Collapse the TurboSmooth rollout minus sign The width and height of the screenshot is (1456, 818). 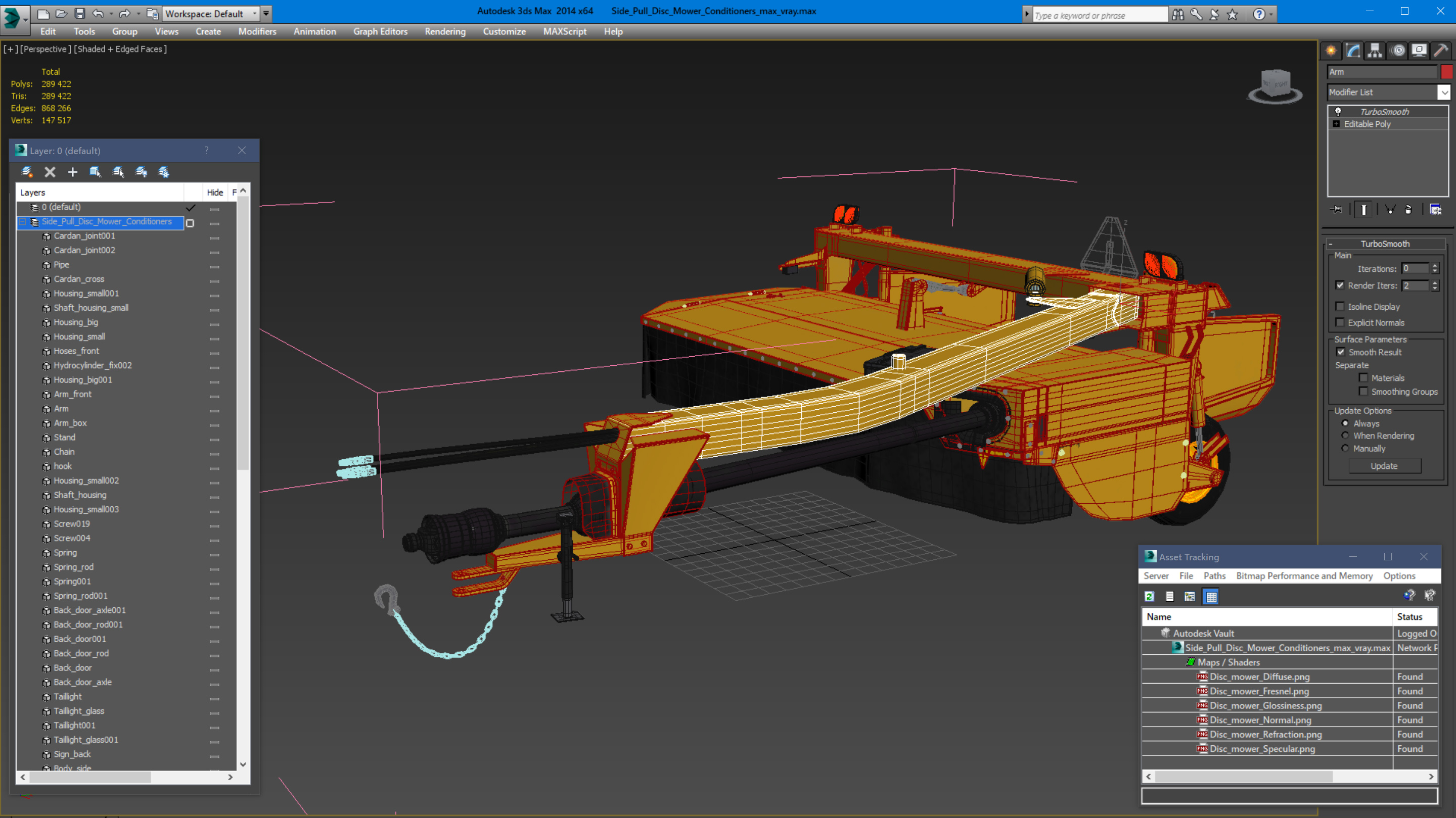pyautogui.click(x=1331, y=244)
